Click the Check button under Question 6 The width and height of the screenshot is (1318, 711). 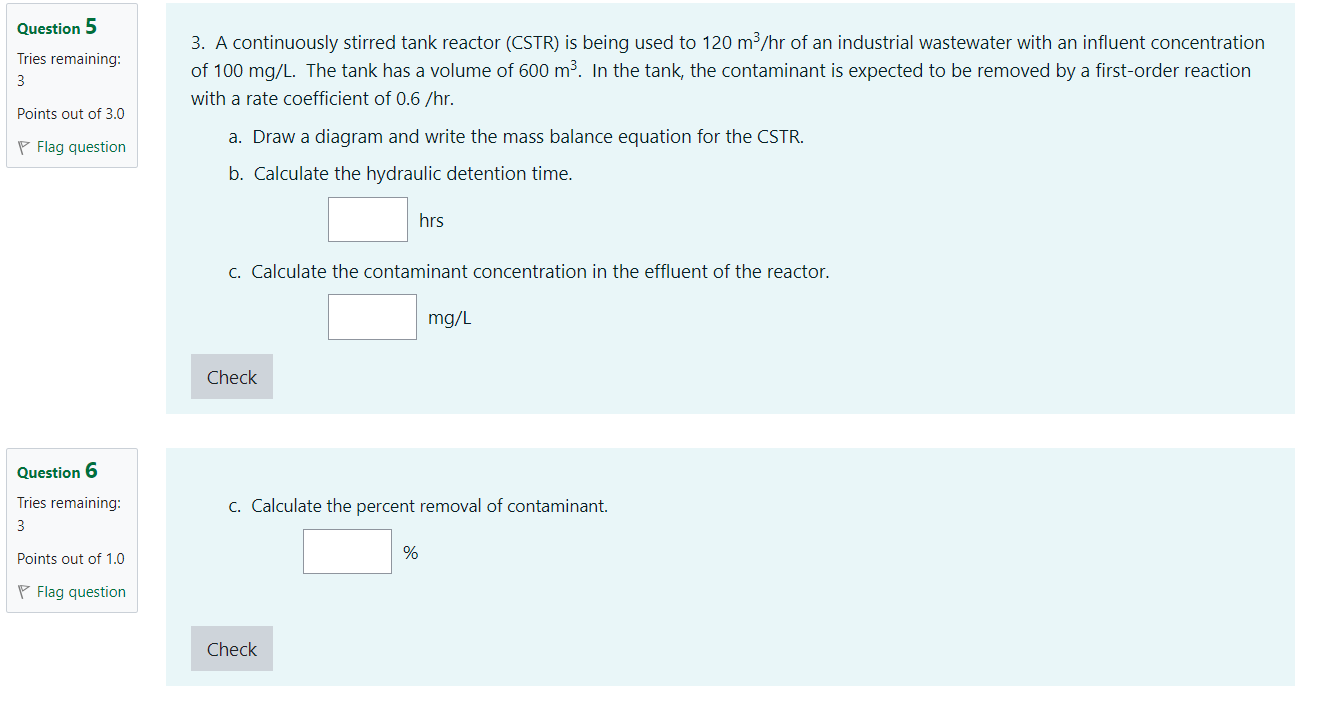(231, 648)
